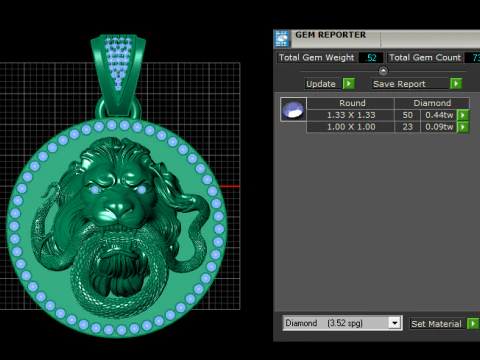
Task: Select the 1.33 X 1.33 size cell
Action: tap(351, 115)
